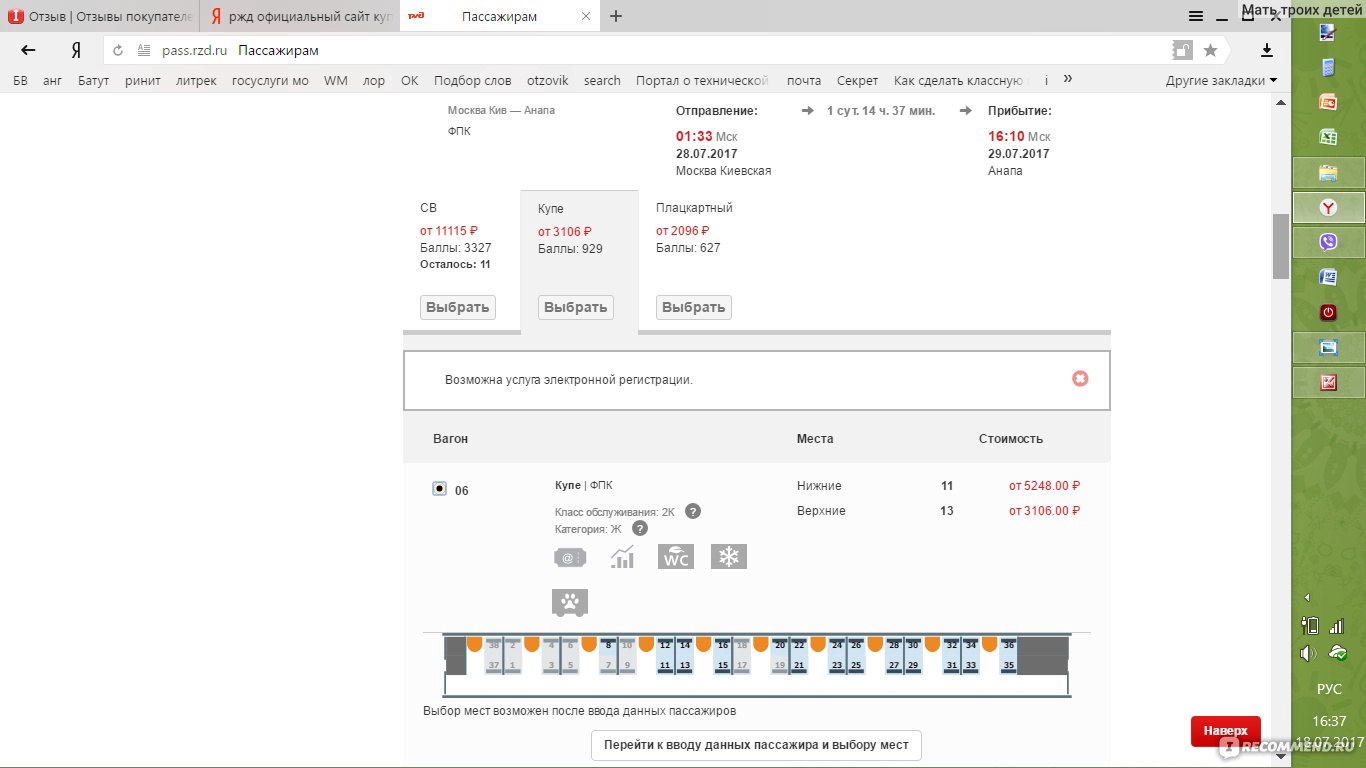Open File Explorer folder on taskbar
1366x768 pixels.
pos(1328,173)
